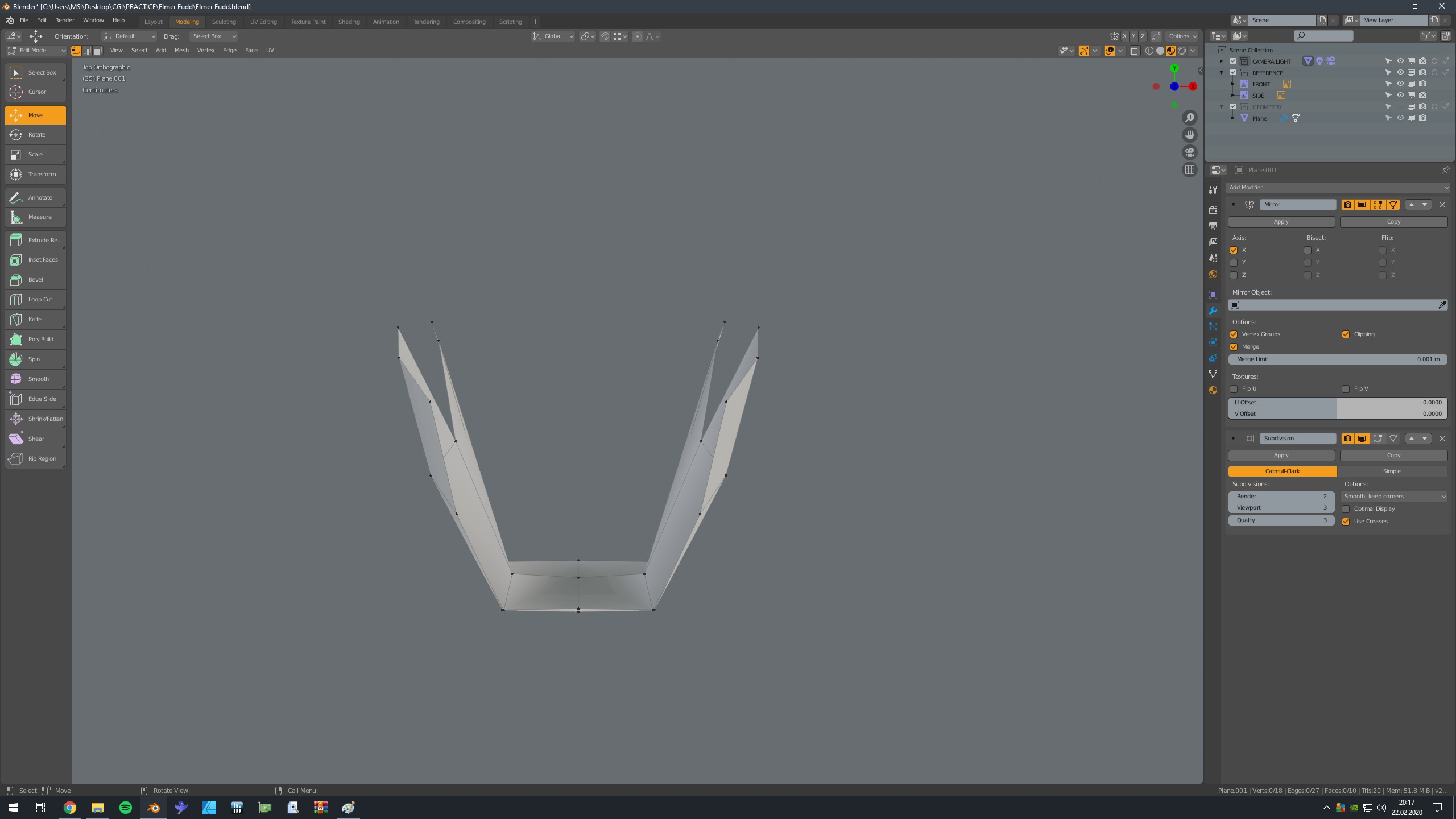The width and height of the screenshot is (1456, 819).
Task: Toggle orthographic grid view icon in viewport
Action: [1189, 169]
